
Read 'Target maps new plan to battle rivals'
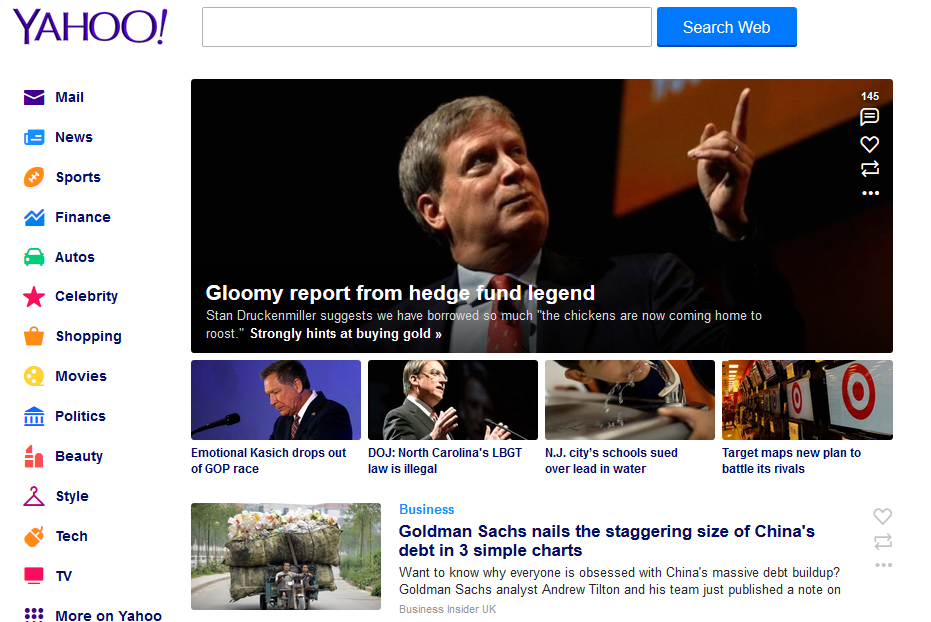click(x=791, y=461)
